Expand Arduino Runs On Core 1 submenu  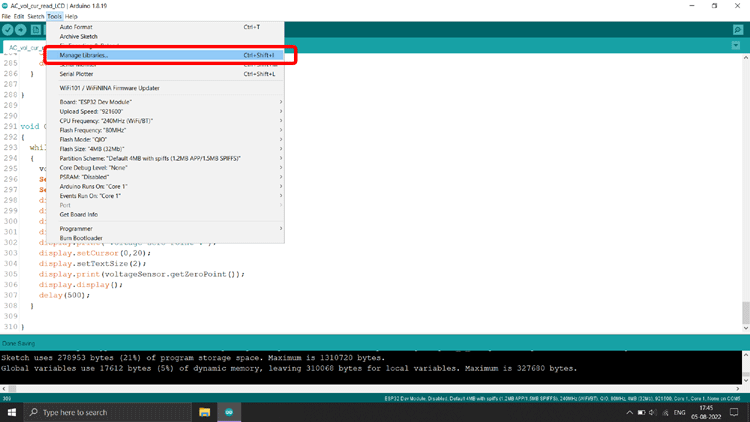[165, 187]
